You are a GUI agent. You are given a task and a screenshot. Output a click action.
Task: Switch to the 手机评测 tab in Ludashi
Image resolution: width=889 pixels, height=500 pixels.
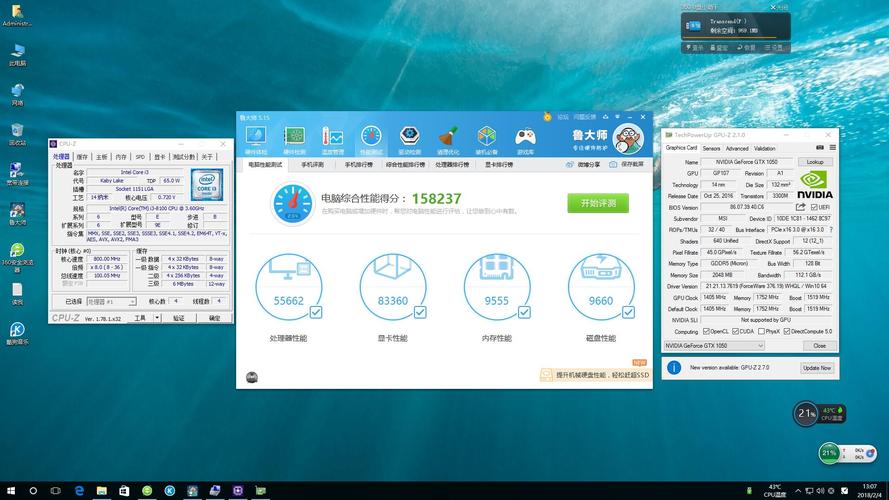pos(312,164)
